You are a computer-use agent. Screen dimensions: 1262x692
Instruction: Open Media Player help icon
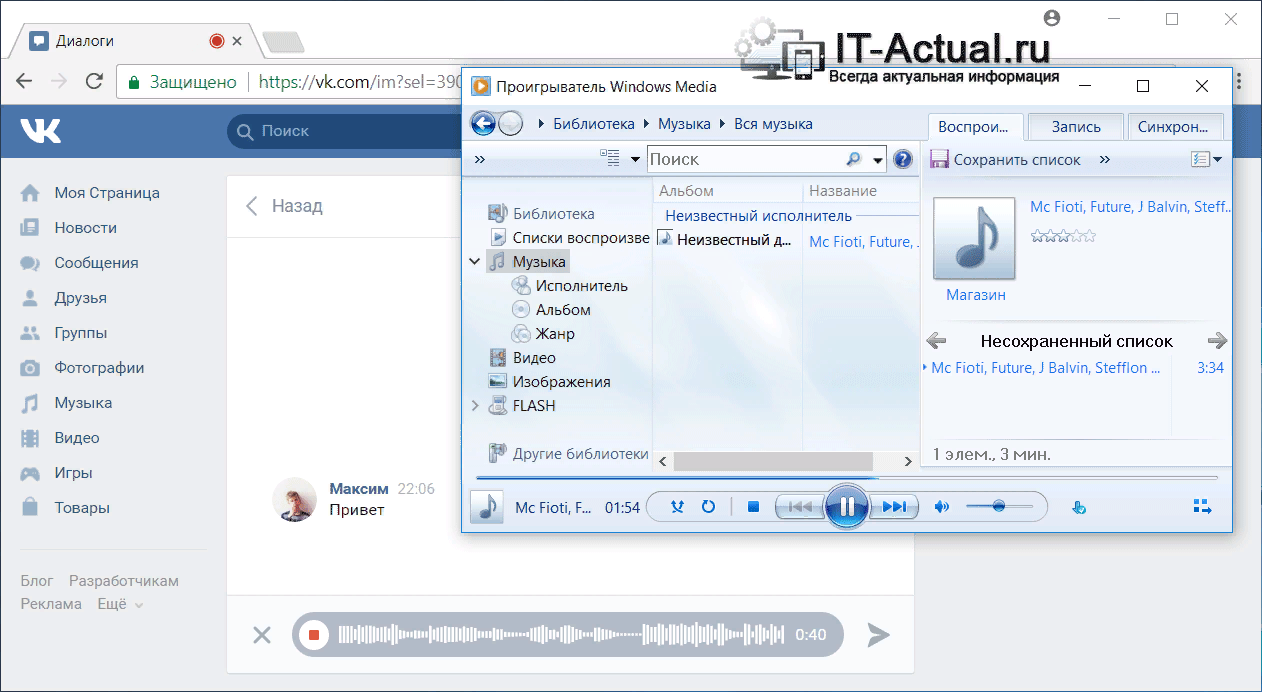tap(903, 159)
